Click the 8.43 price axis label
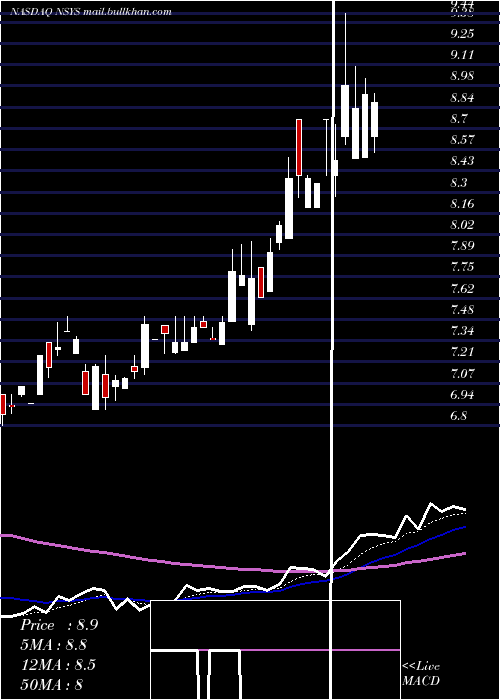The image size is (500, 700). click(x=462, y=161)
